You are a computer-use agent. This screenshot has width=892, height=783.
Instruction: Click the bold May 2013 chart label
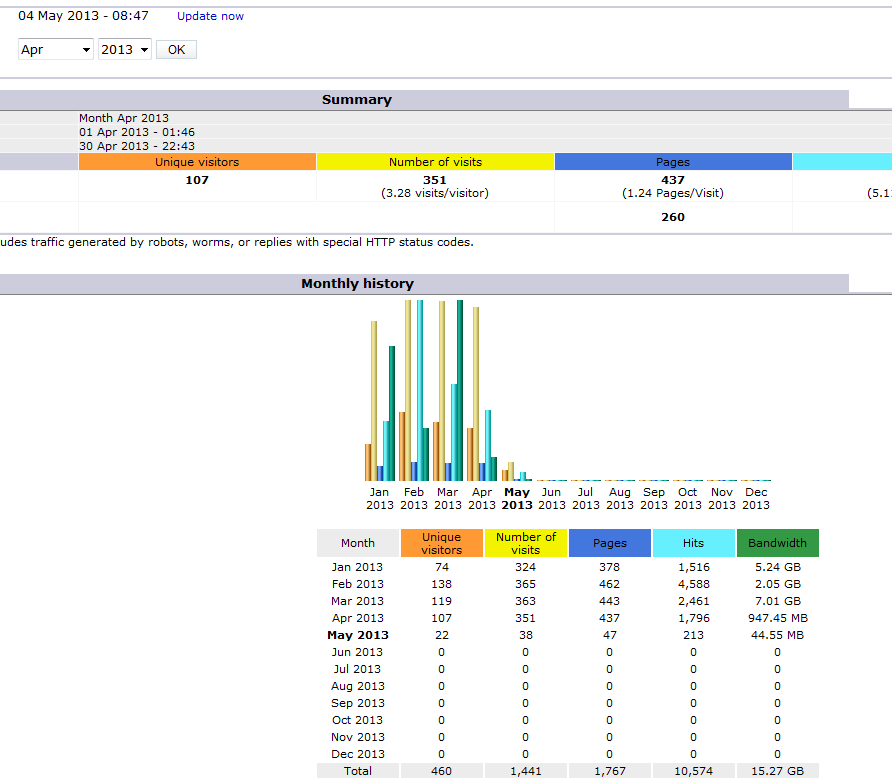pos(517,498)
